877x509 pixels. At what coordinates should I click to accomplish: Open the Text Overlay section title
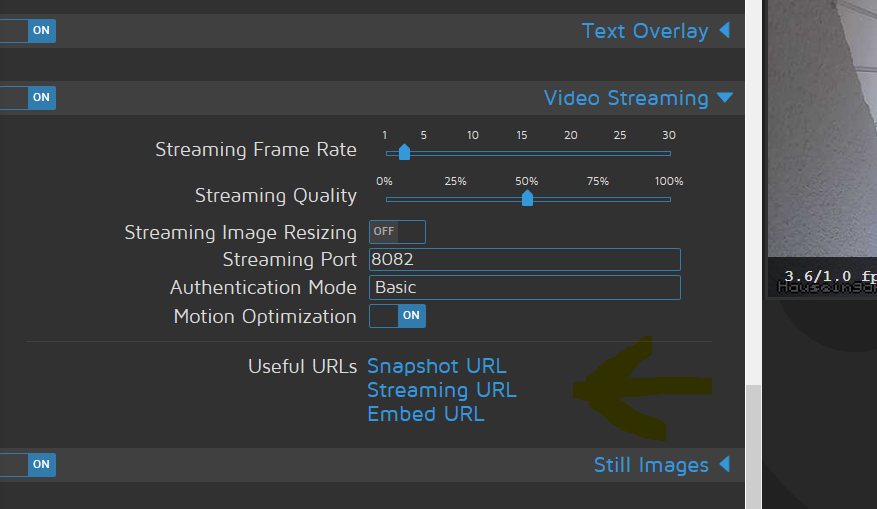click(x=645, y=31)
